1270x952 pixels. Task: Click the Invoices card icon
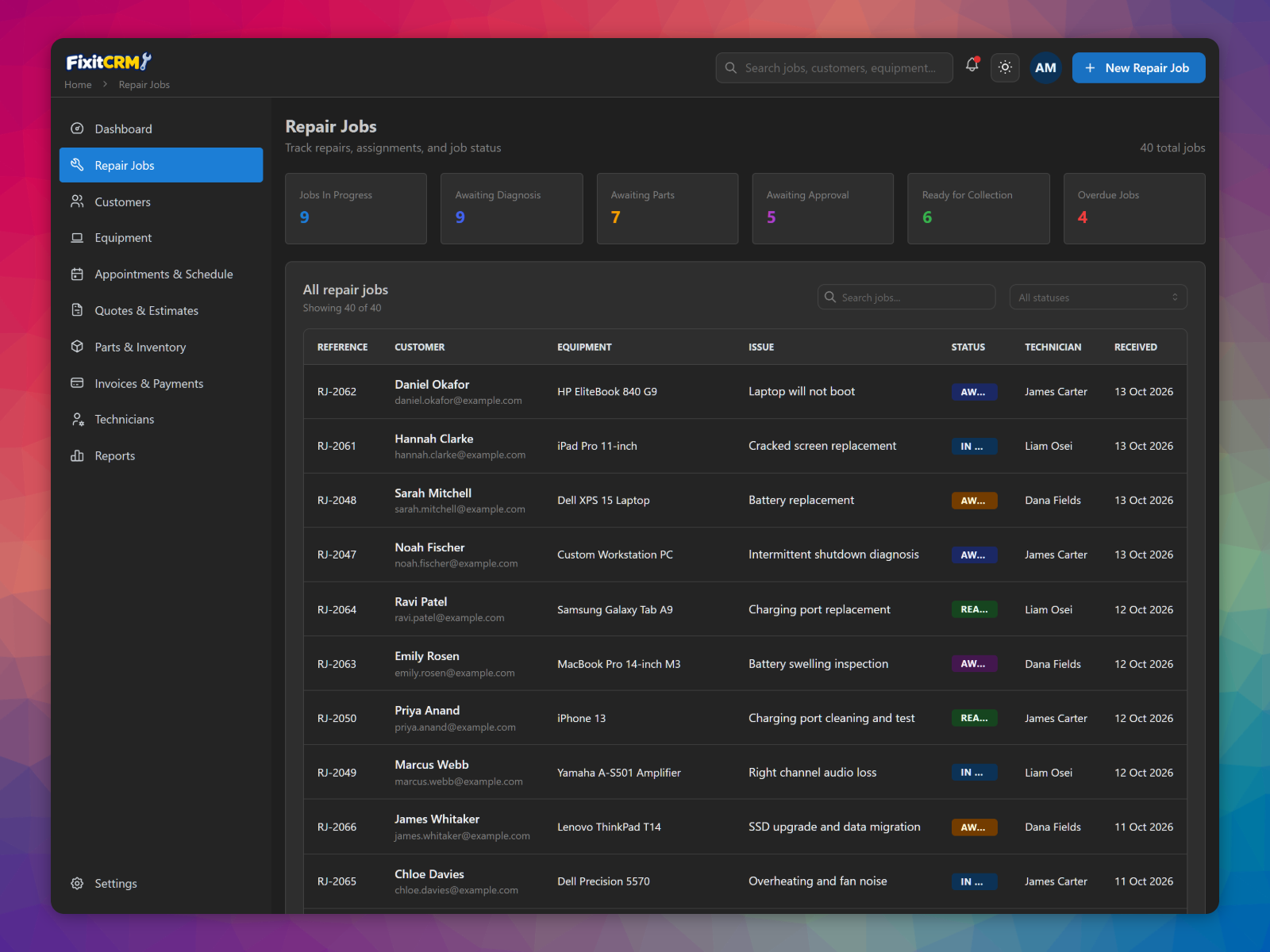pyautogui.click(x=77, y=383)
